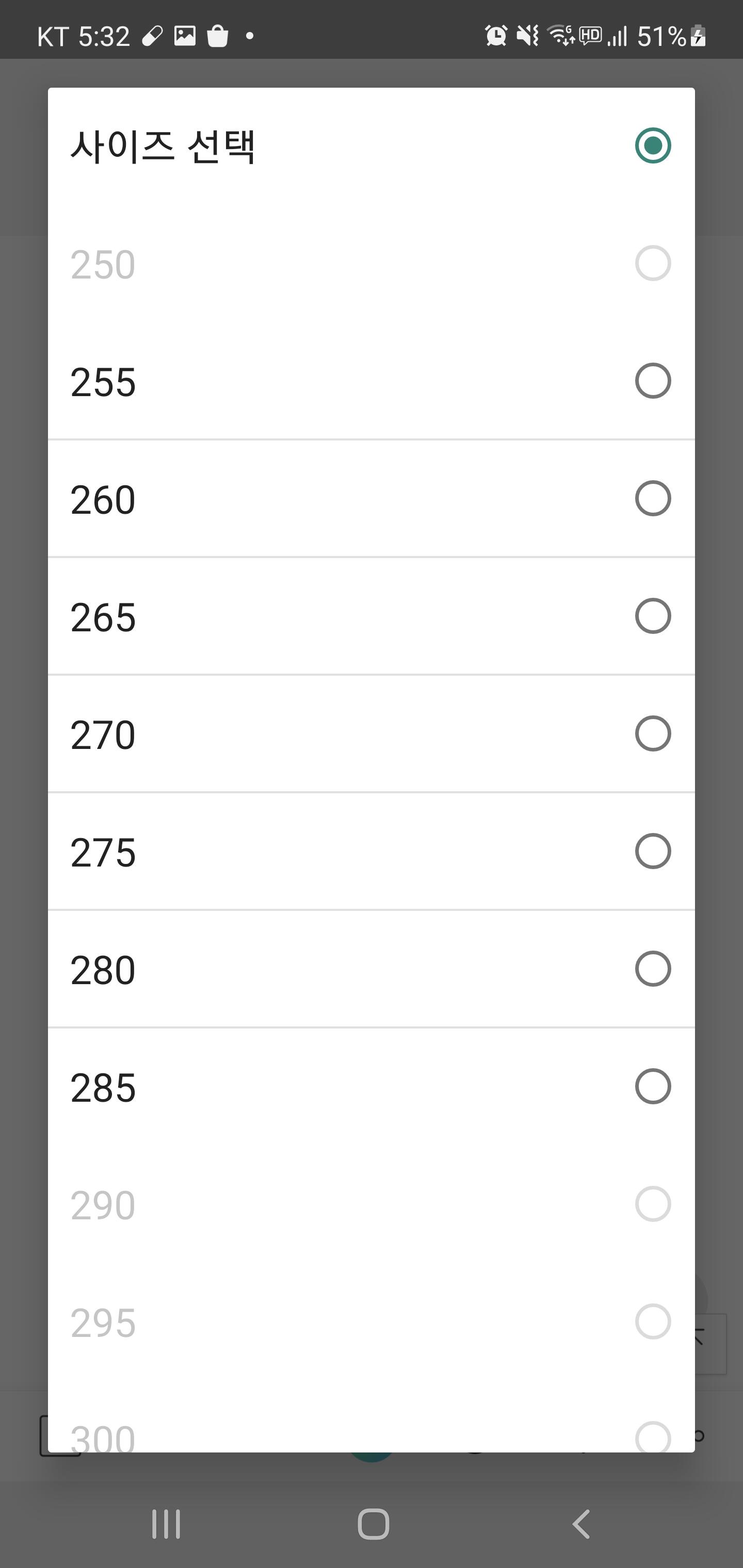Select radio button for size 270
Viewport: 743px width, 1568px height.
coord(653,733)
